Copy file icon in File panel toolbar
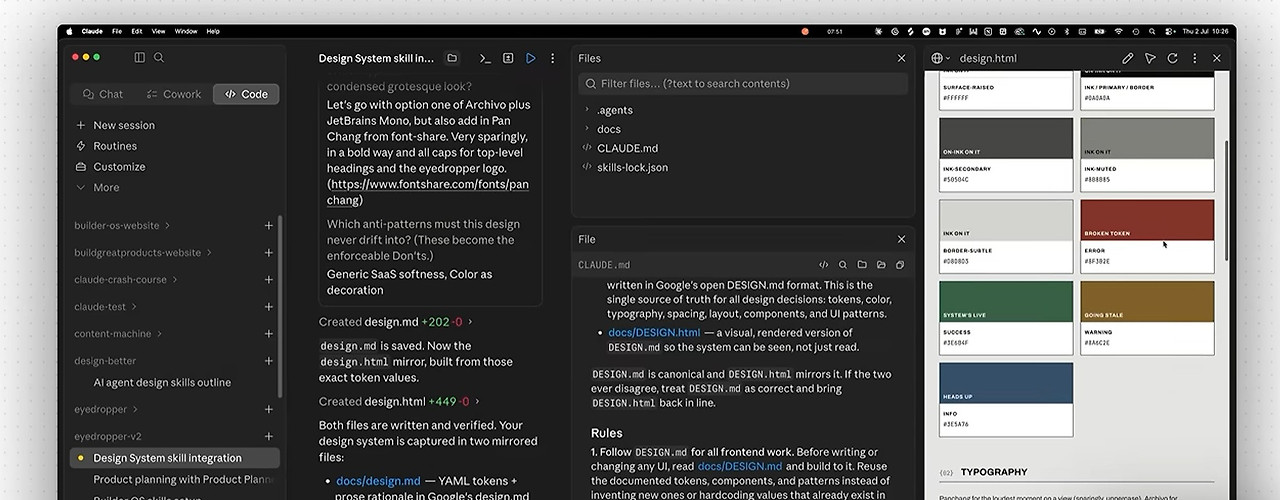Image resolution: width=1280 pixels, height=500 pixels. (900, 265)
